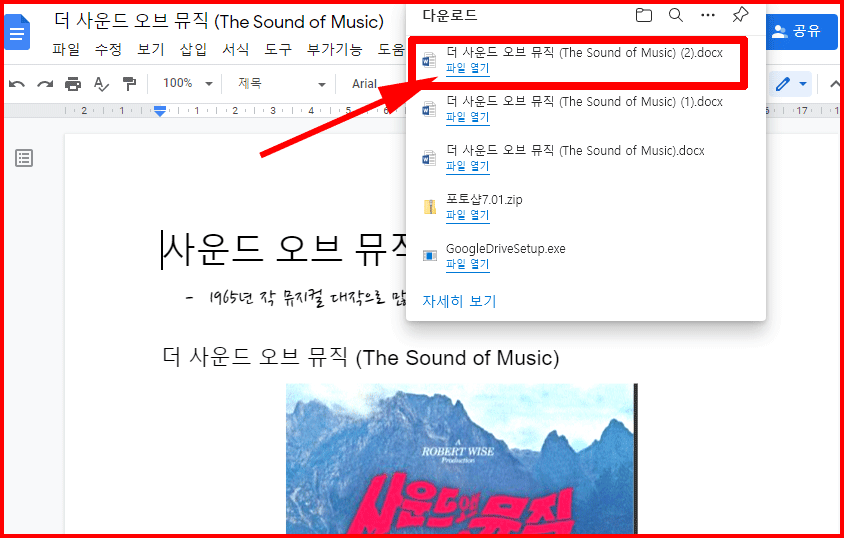Click 파일 열기 under (1).docx
This screenshot has height=538, width=844.
click(467, 117)
